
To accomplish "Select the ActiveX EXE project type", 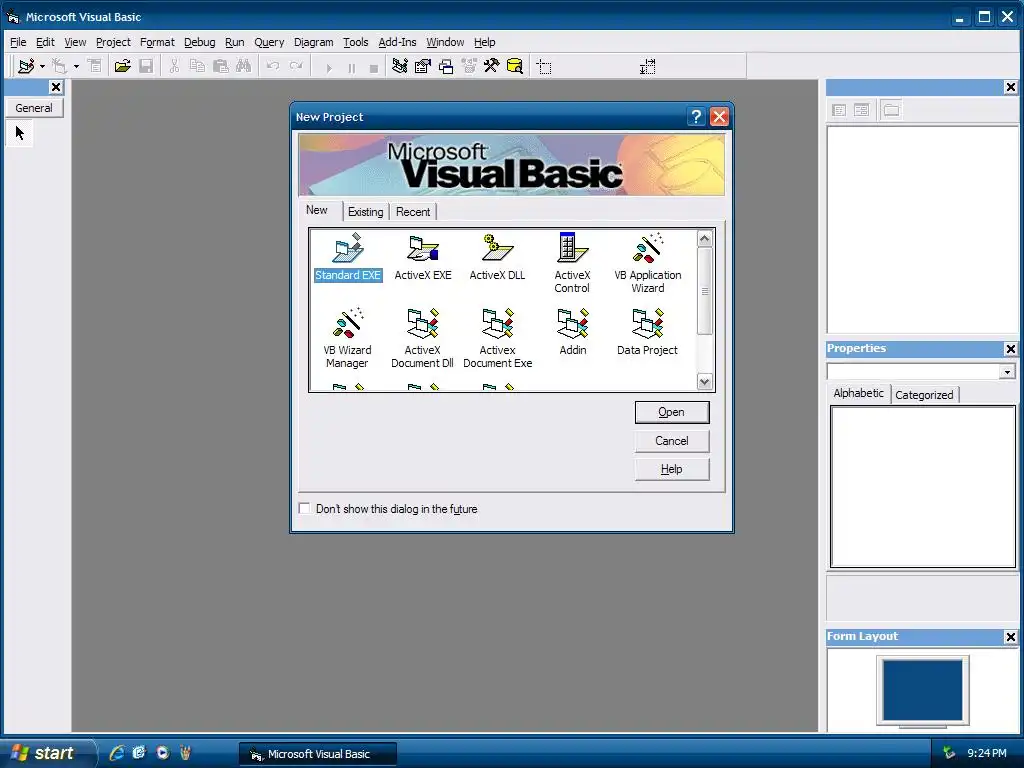I will 423,257.
